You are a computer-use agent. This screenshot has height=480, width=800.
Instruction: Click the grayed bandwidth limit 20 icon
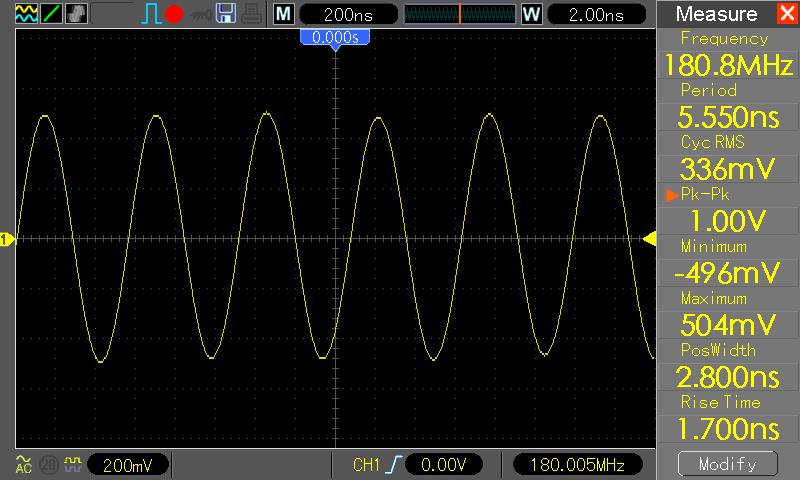[48, 465]
